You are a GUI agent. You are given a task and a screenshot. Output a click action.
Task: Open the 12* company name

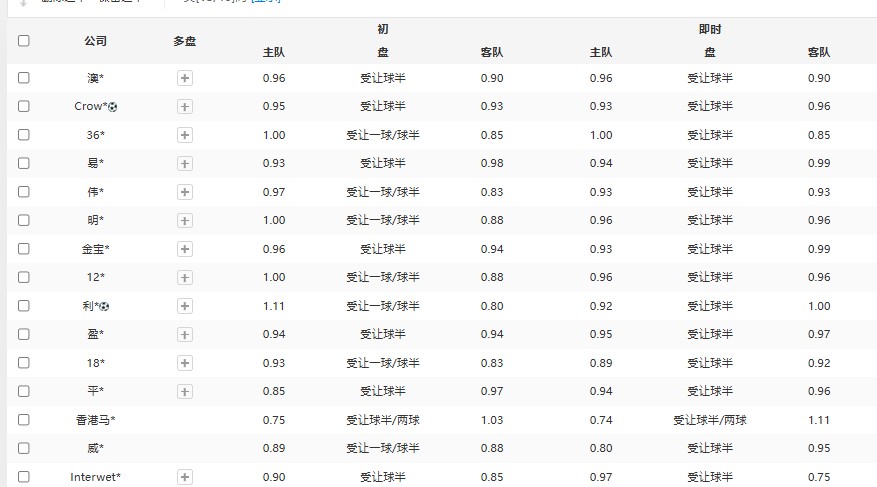point(95,277)
